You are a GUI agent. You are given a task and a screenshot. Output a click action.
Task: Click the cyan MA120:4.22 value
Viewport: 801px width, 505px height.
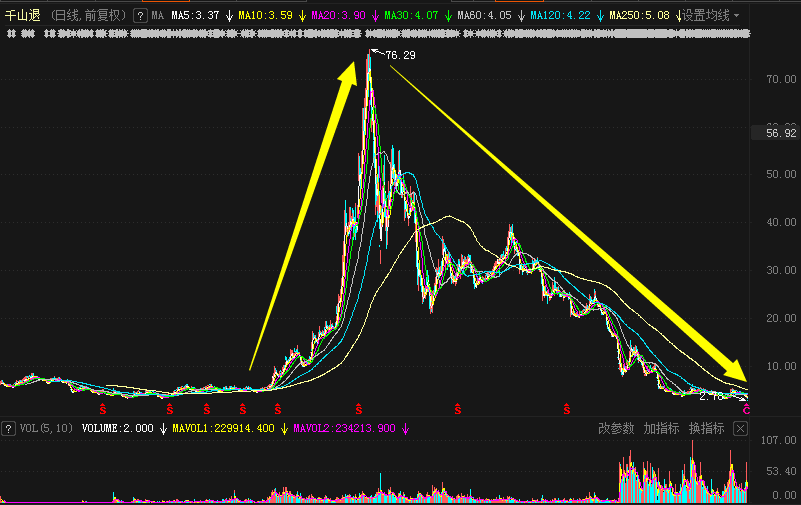tap(560, 16)
